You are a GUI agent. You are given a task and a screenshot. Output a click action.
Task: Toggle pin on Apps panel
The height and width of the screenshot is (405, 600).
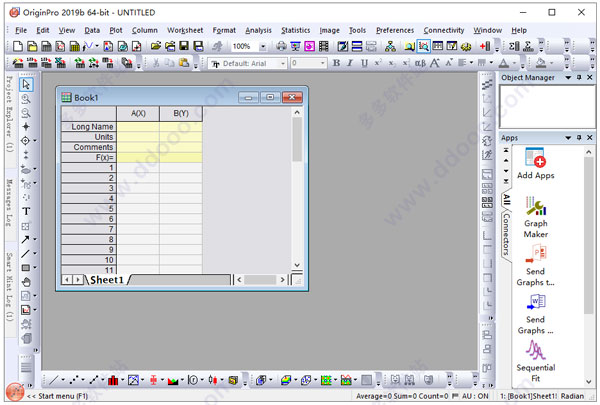(x=579, y=137)
